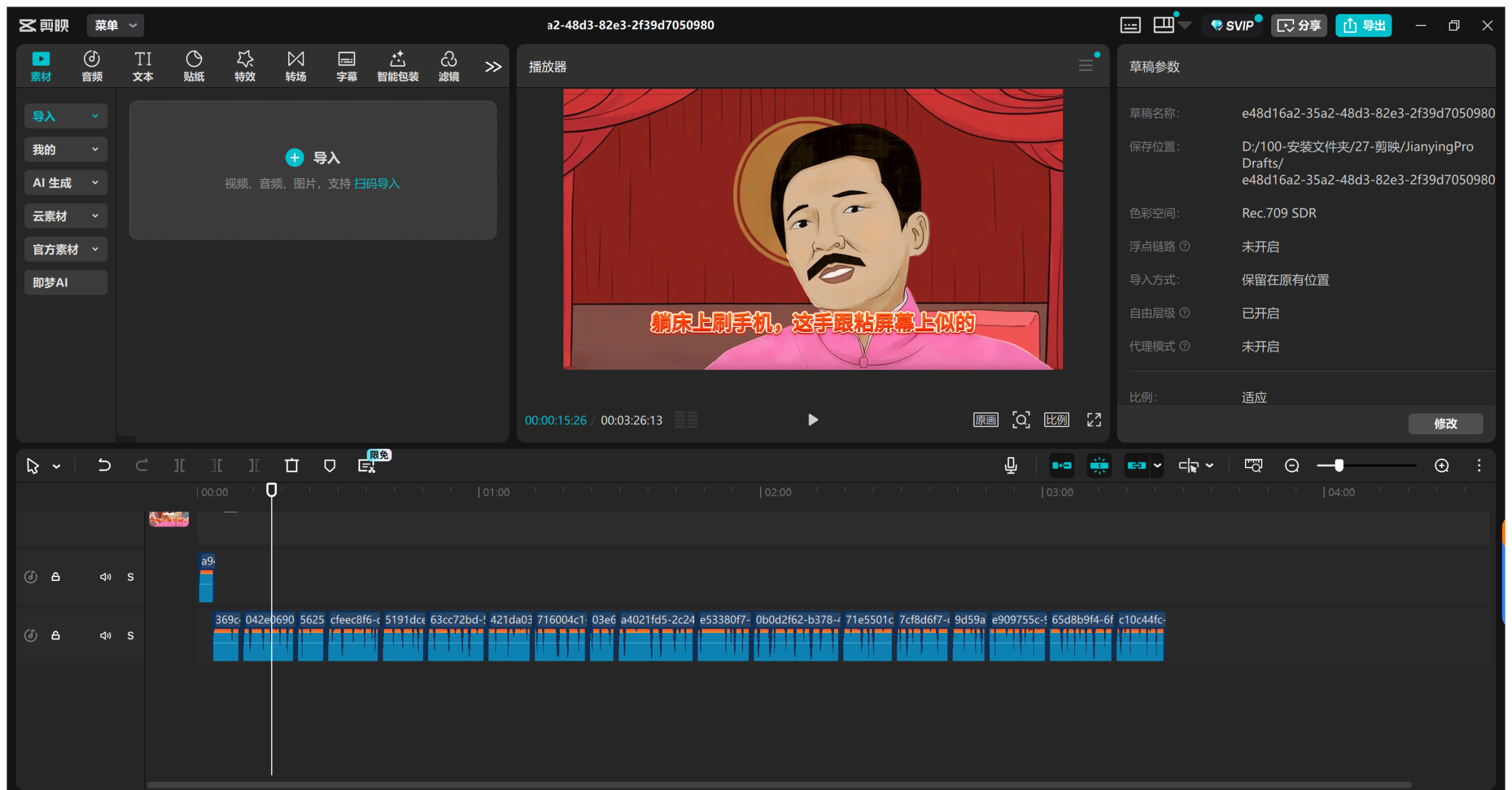This screenshot has height=790, width=1512.
Task: Open the fullscreen preview icon
Action: pos(1094,420)
